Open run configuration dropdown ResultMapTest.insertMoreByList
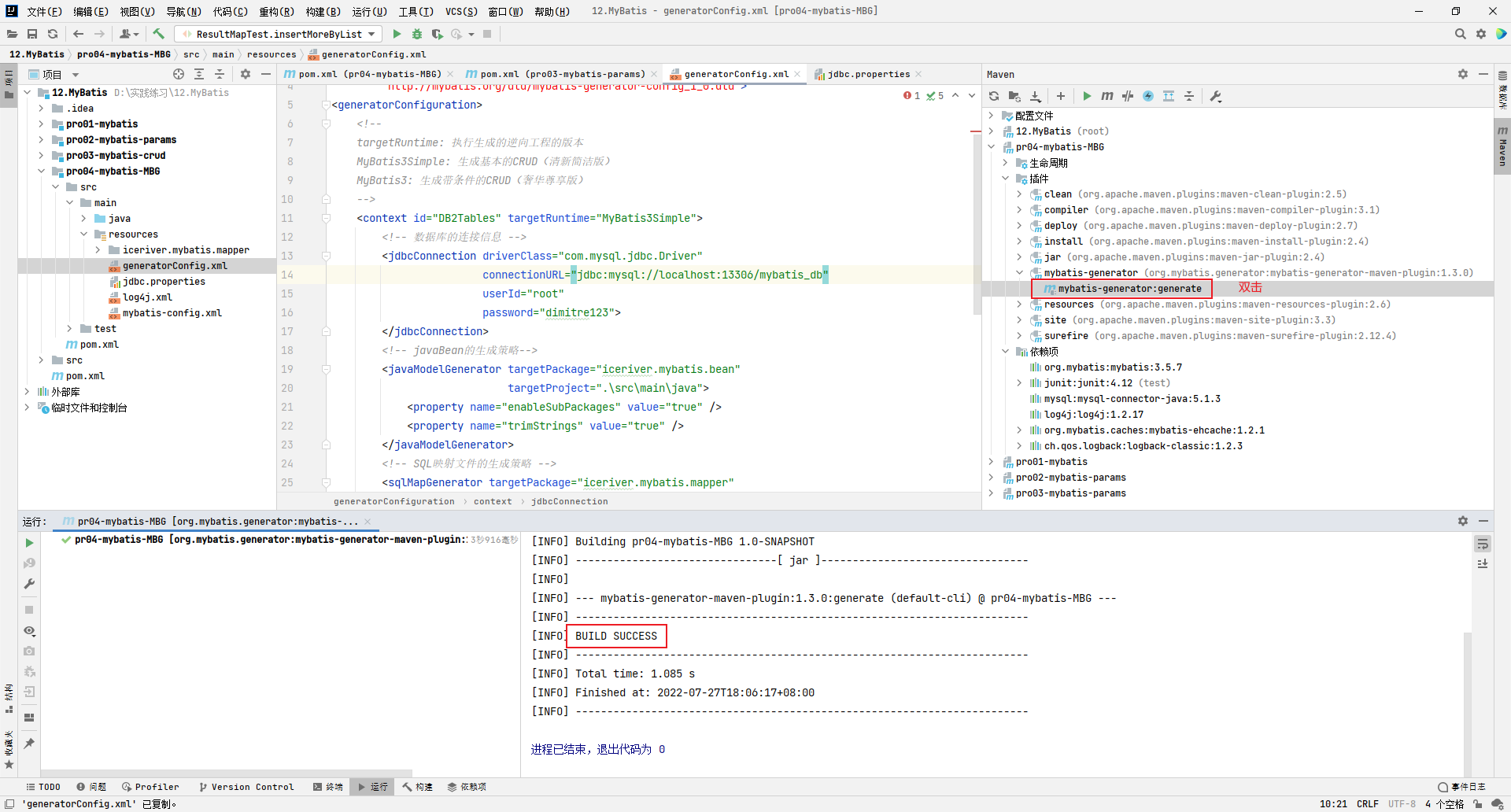 (x=279, y=34)
